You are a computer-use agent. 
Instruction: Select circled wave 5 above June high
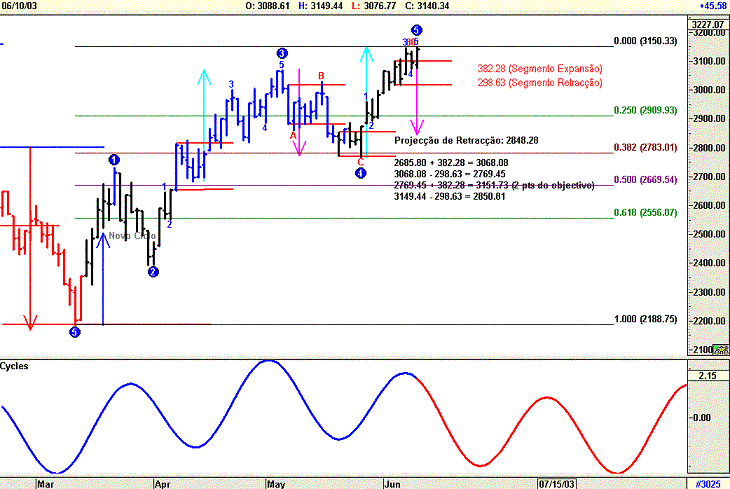(416, 30)
